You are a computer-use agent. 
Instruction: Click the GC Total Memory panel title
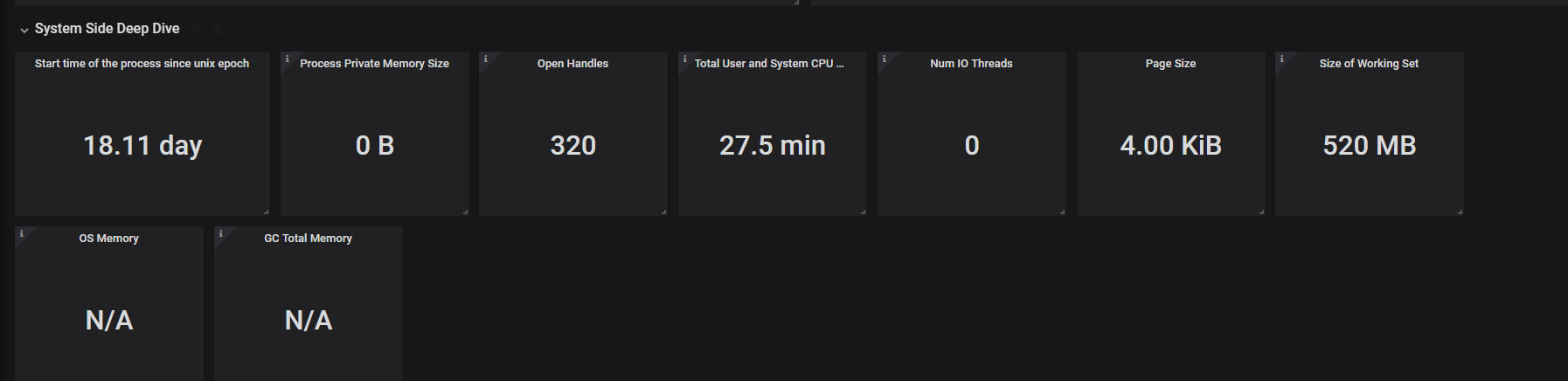pos(308,239)
